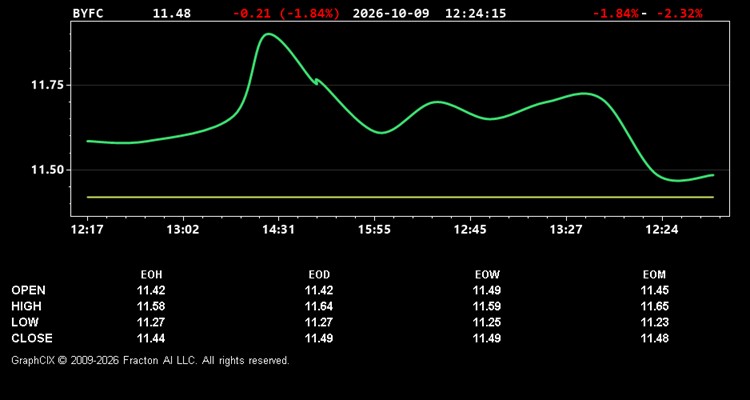This screenshot has width=750, height=400.
Task: Click the EOW close value 11.49
Action: (x=487, y=338)
